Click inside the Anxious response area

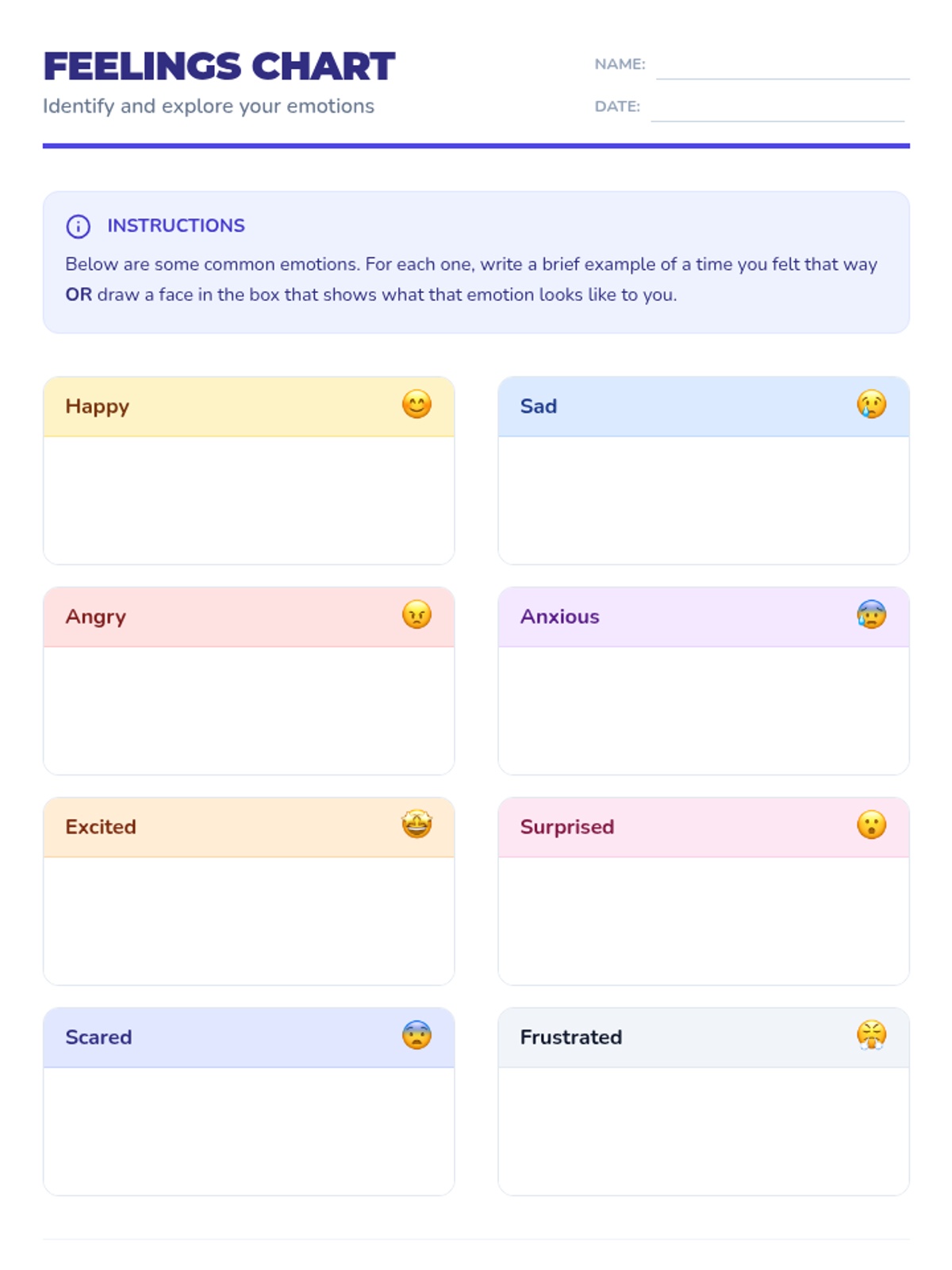click(703, 710)
